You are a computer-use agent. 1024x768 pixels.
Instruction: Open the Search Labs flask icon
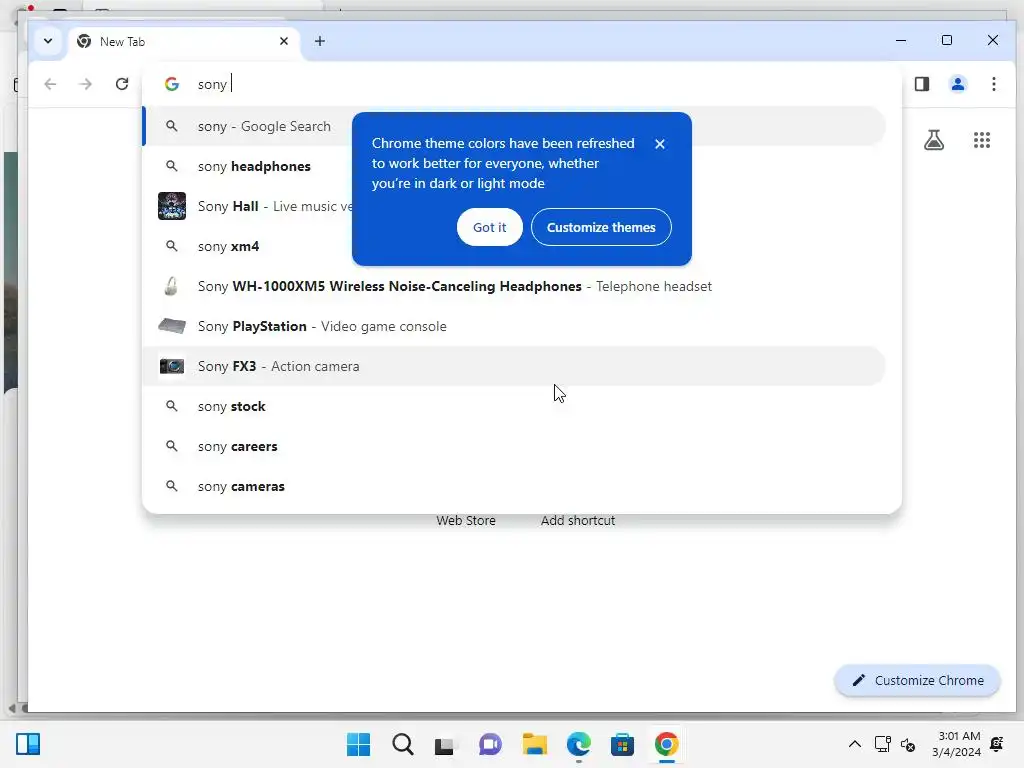pos(934,140)
